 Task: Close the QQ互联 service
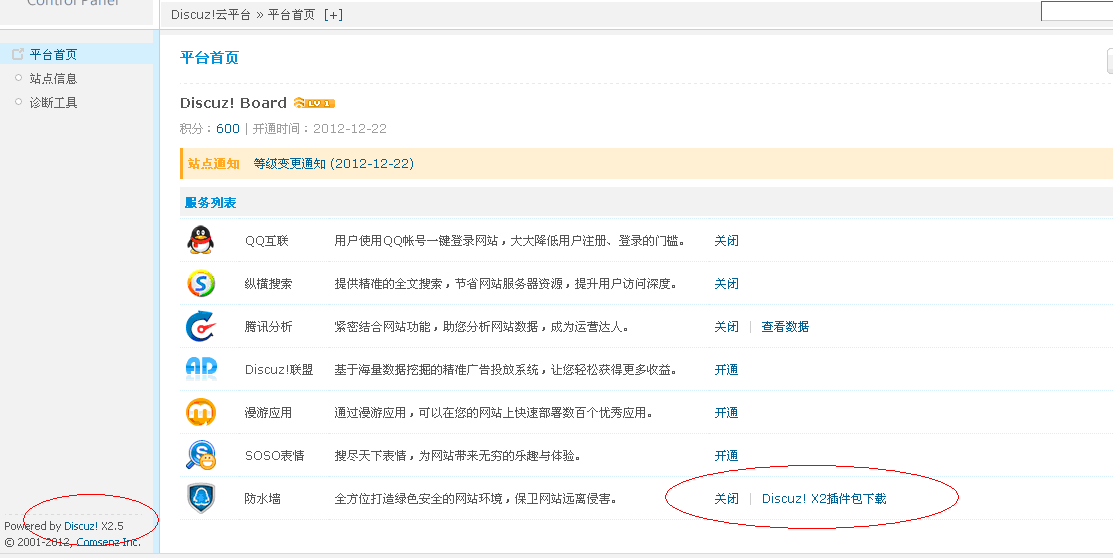click(726, 241)
